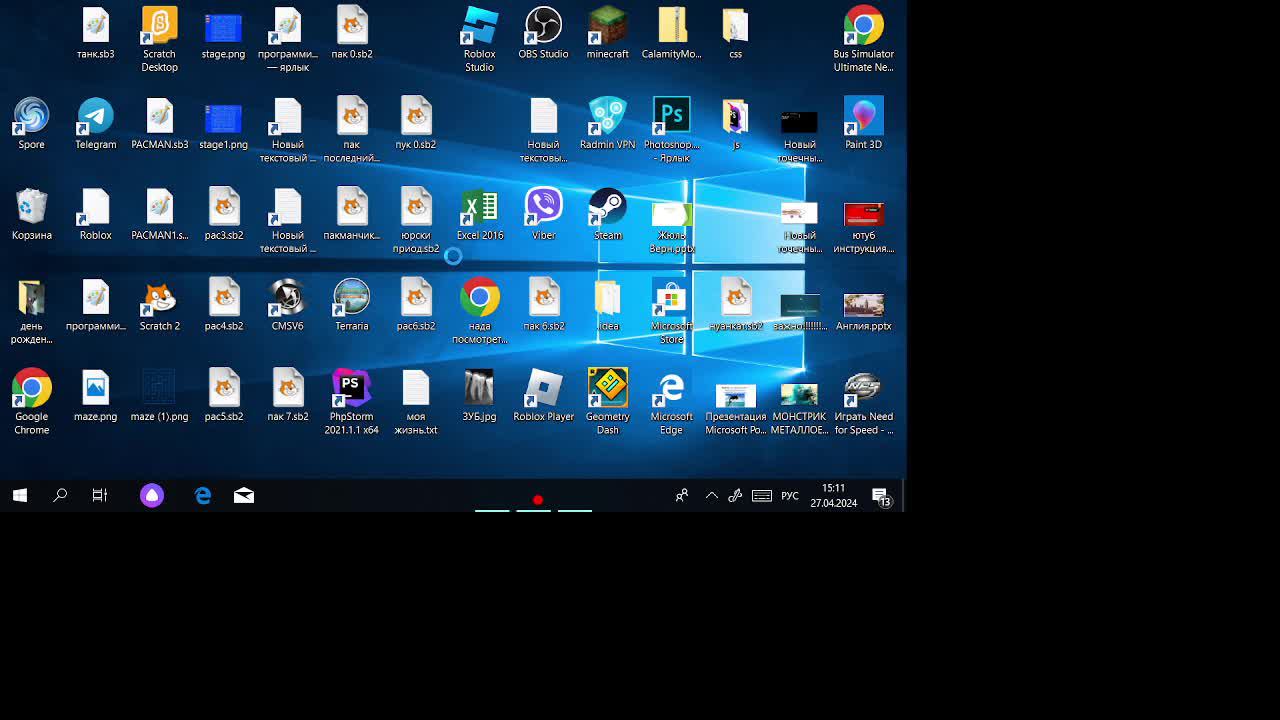Viewport: 1280px width, 720px height.
Task: Launch the purple Alice assistant on taskbar
Action: pyautogui.click(x=152, y=495)
